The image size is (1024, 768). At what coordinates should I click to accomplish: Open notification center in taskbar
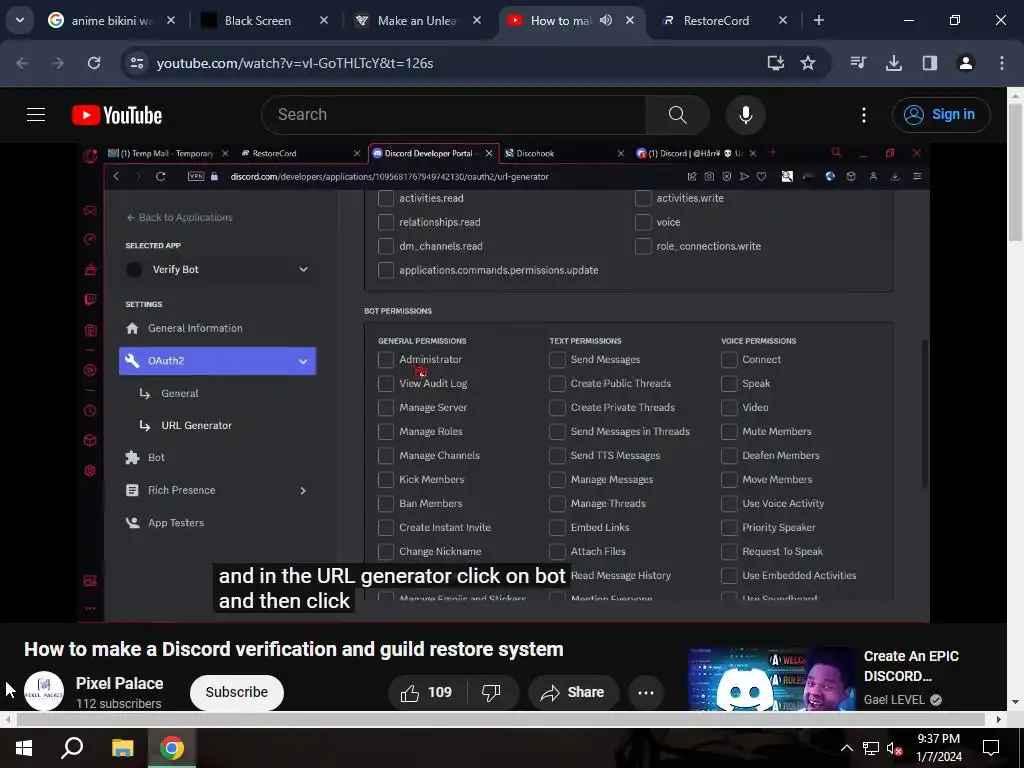point(991,748)
